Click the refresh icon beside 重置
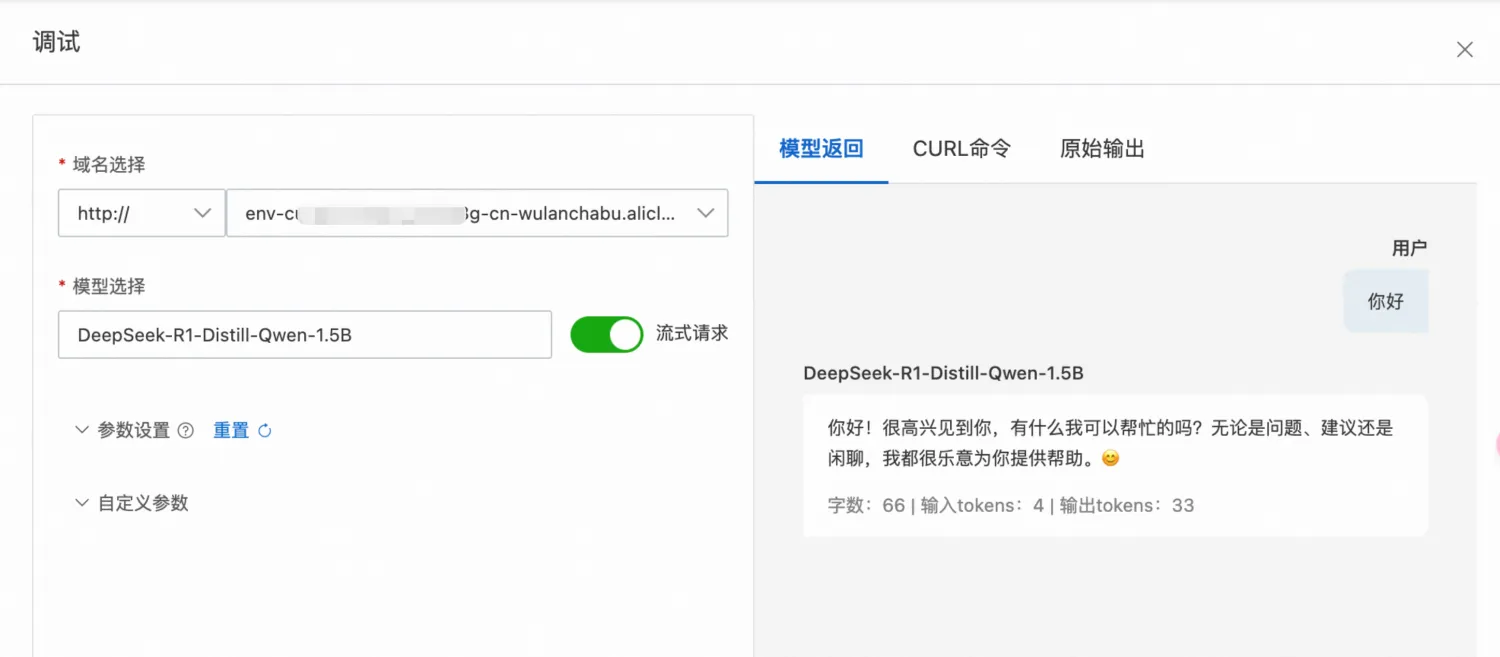The image size is (1500, 657). [x=265, y=431]
